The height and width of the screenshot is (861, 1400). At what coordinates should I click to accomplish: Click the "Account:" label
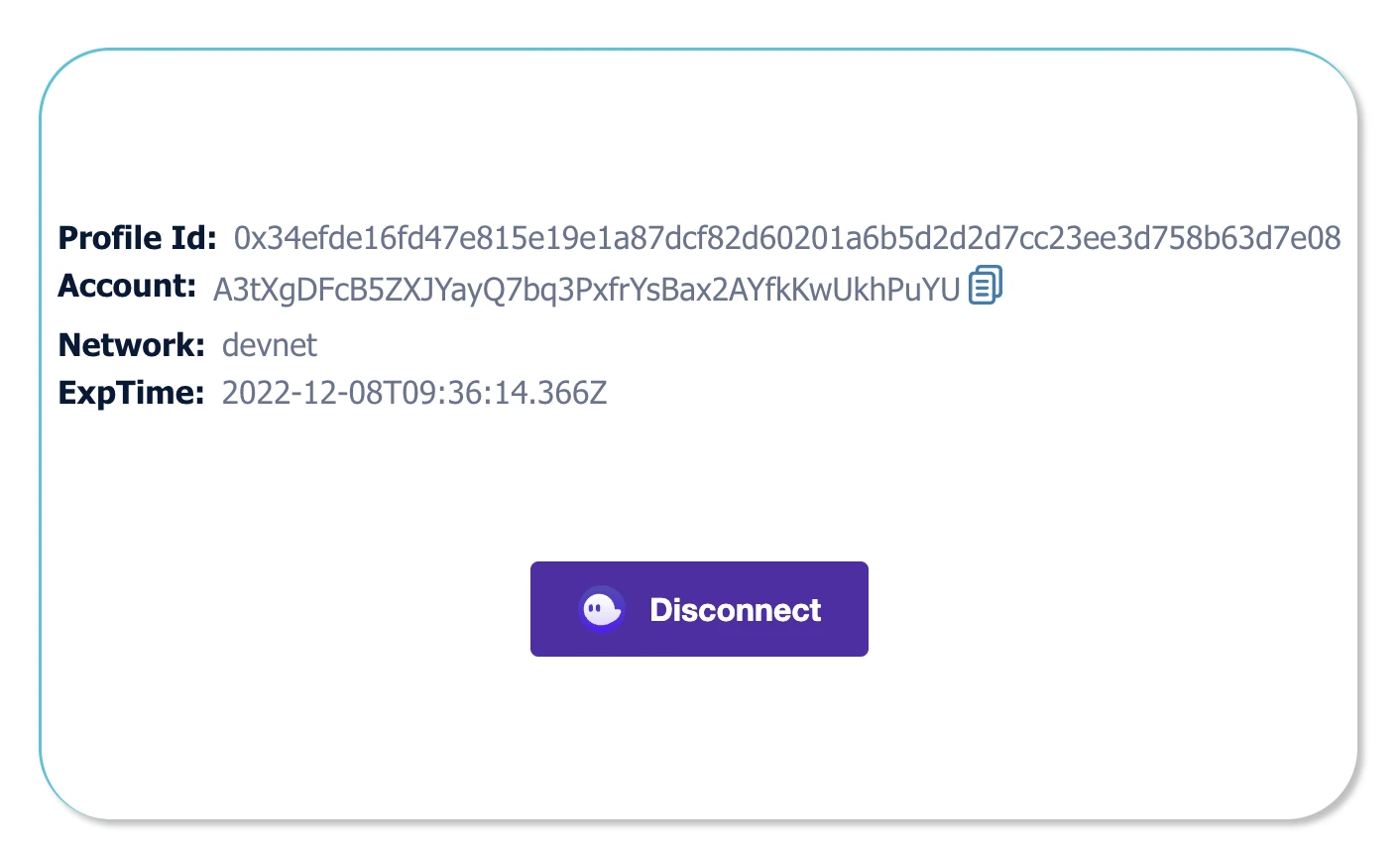point(127,286)
